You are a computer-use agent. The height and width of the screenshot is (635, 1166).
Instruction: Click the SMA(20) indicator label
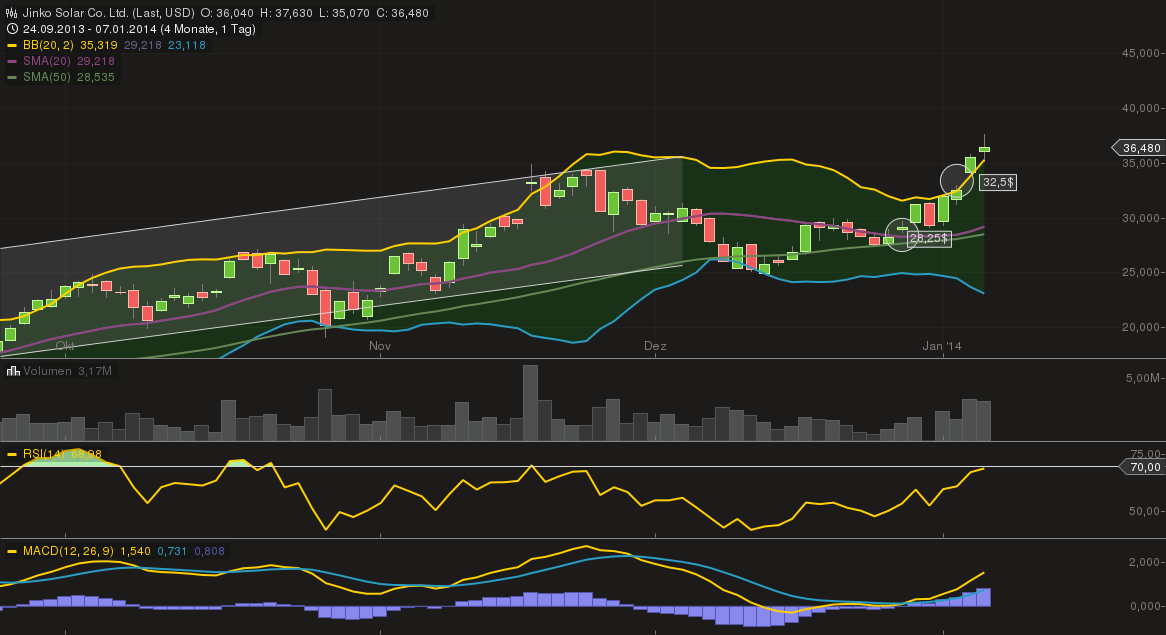[x=48, y=61]
